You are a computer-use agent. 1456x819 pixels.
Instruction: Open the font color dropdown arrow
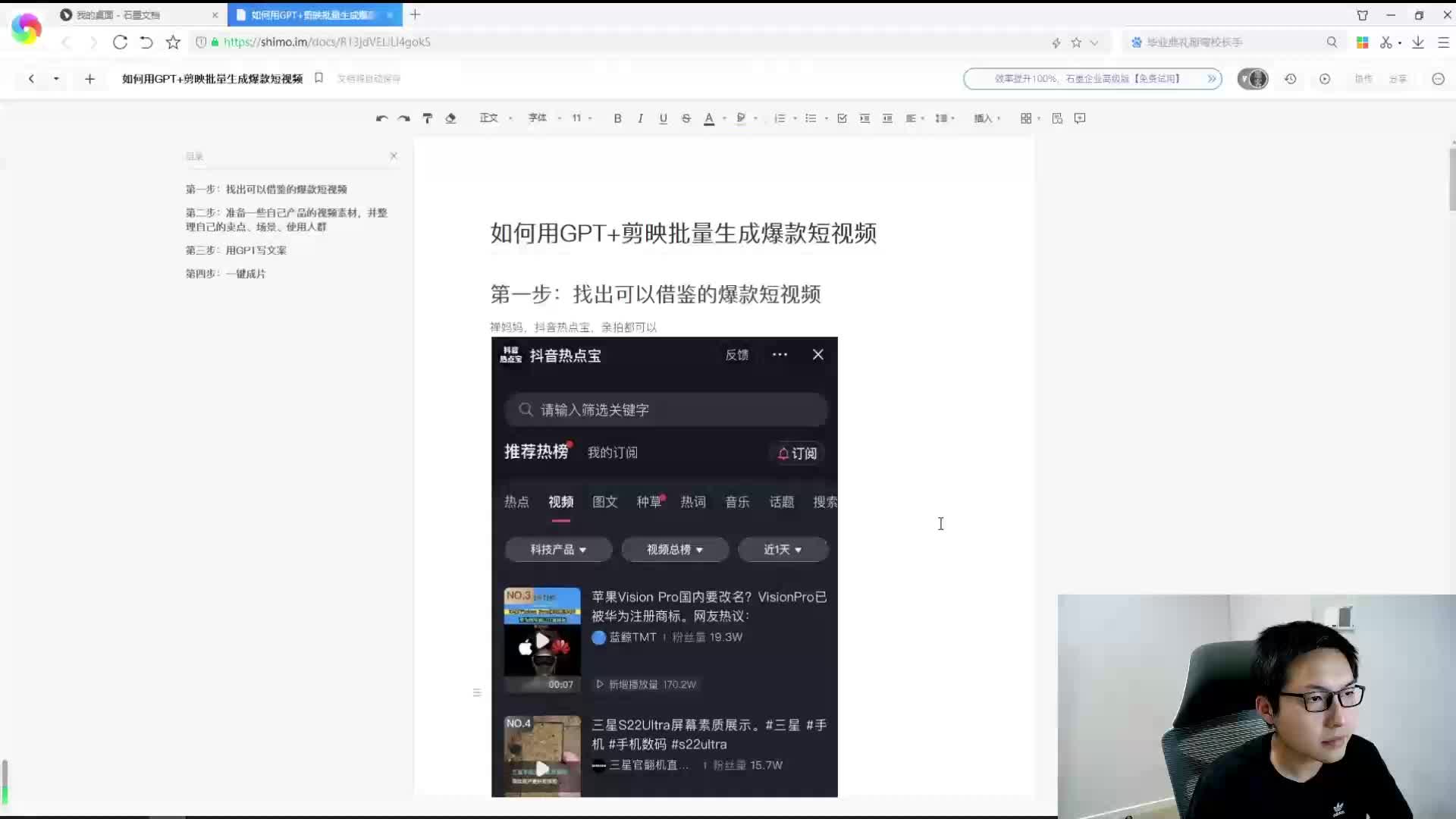click(725, 118)
